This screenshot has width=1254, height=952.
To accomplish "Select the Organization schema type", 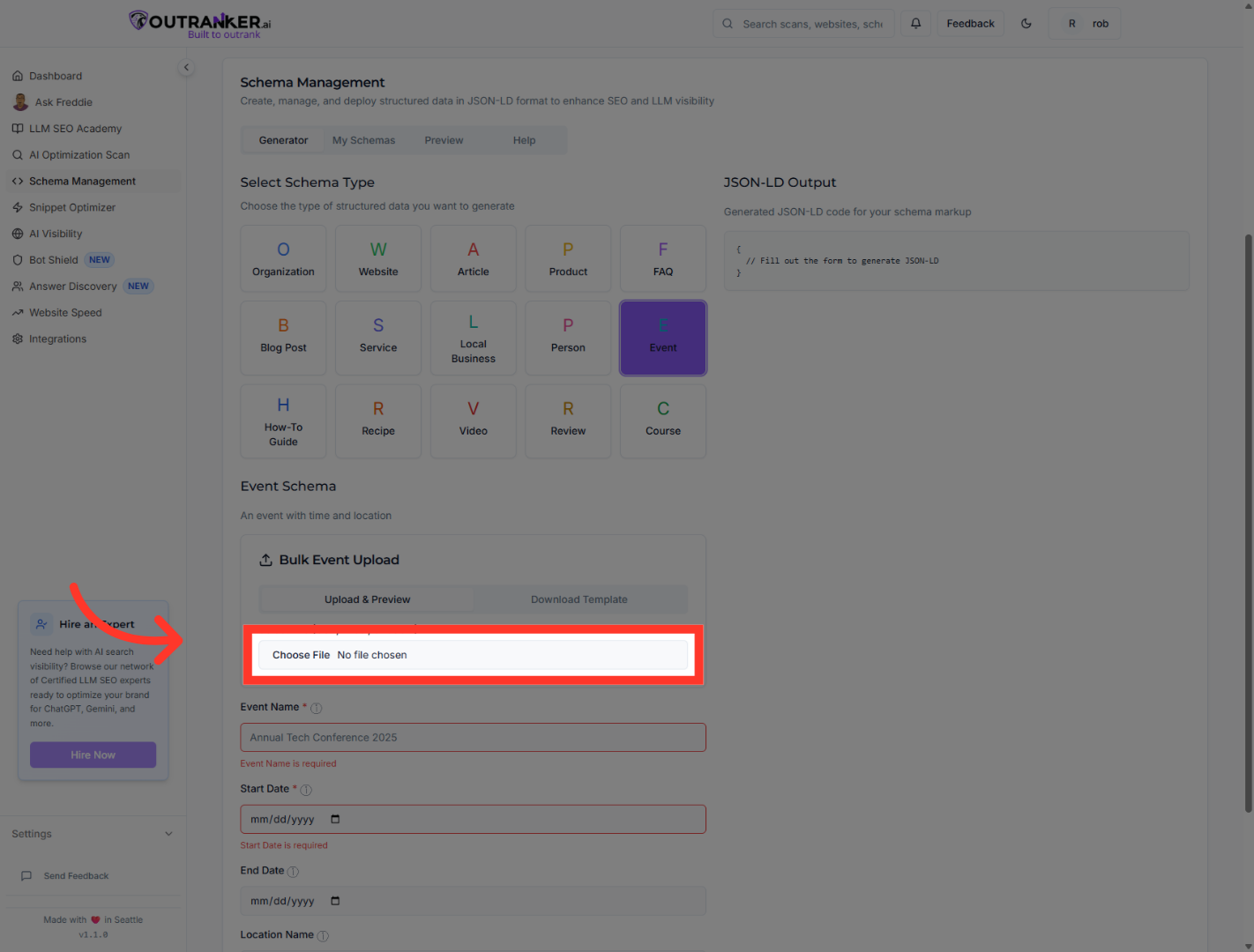I will 283,259.
